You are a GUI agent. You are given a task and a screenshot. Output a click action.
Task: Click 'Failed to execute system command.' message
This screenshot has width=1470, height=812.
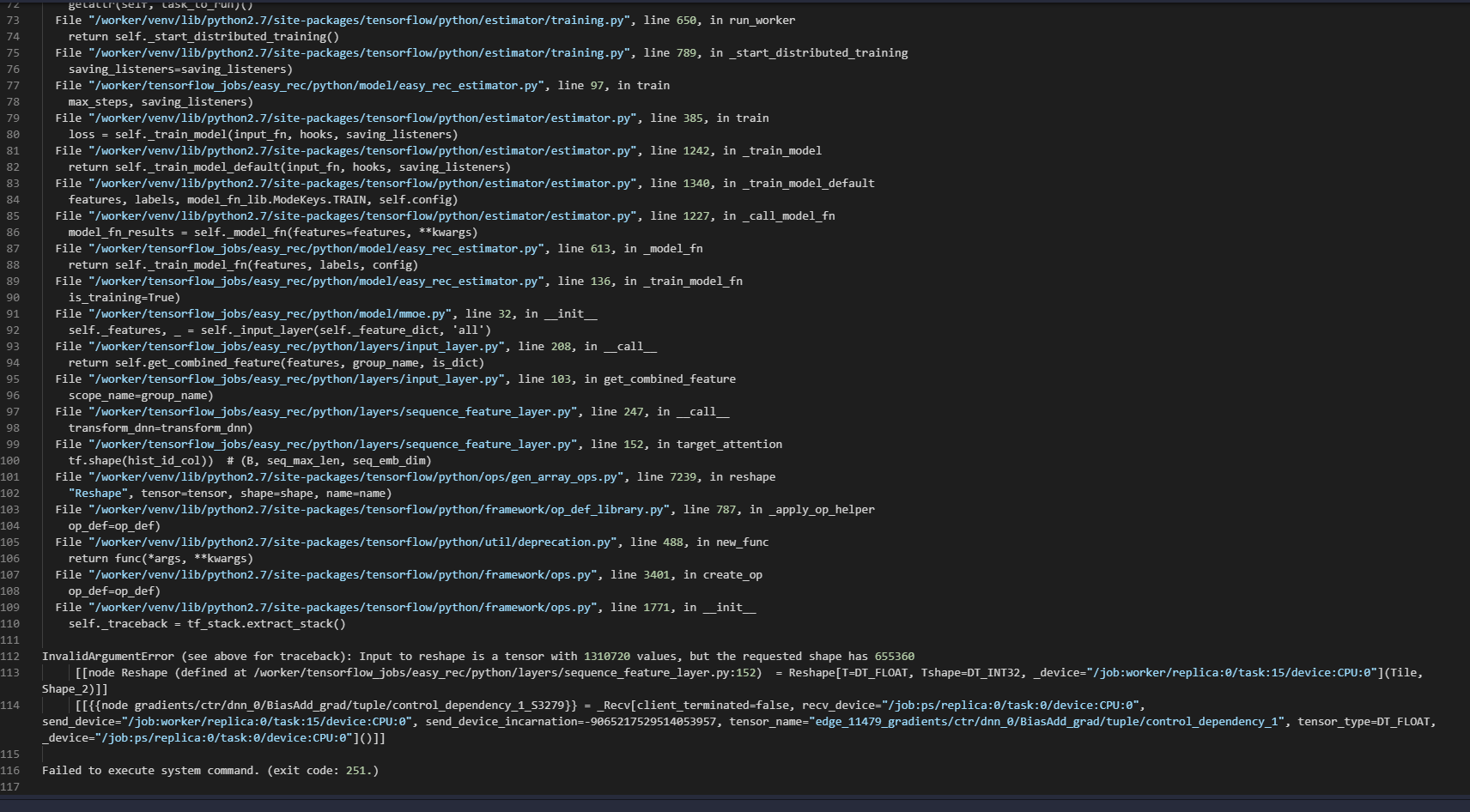[151, 770]
